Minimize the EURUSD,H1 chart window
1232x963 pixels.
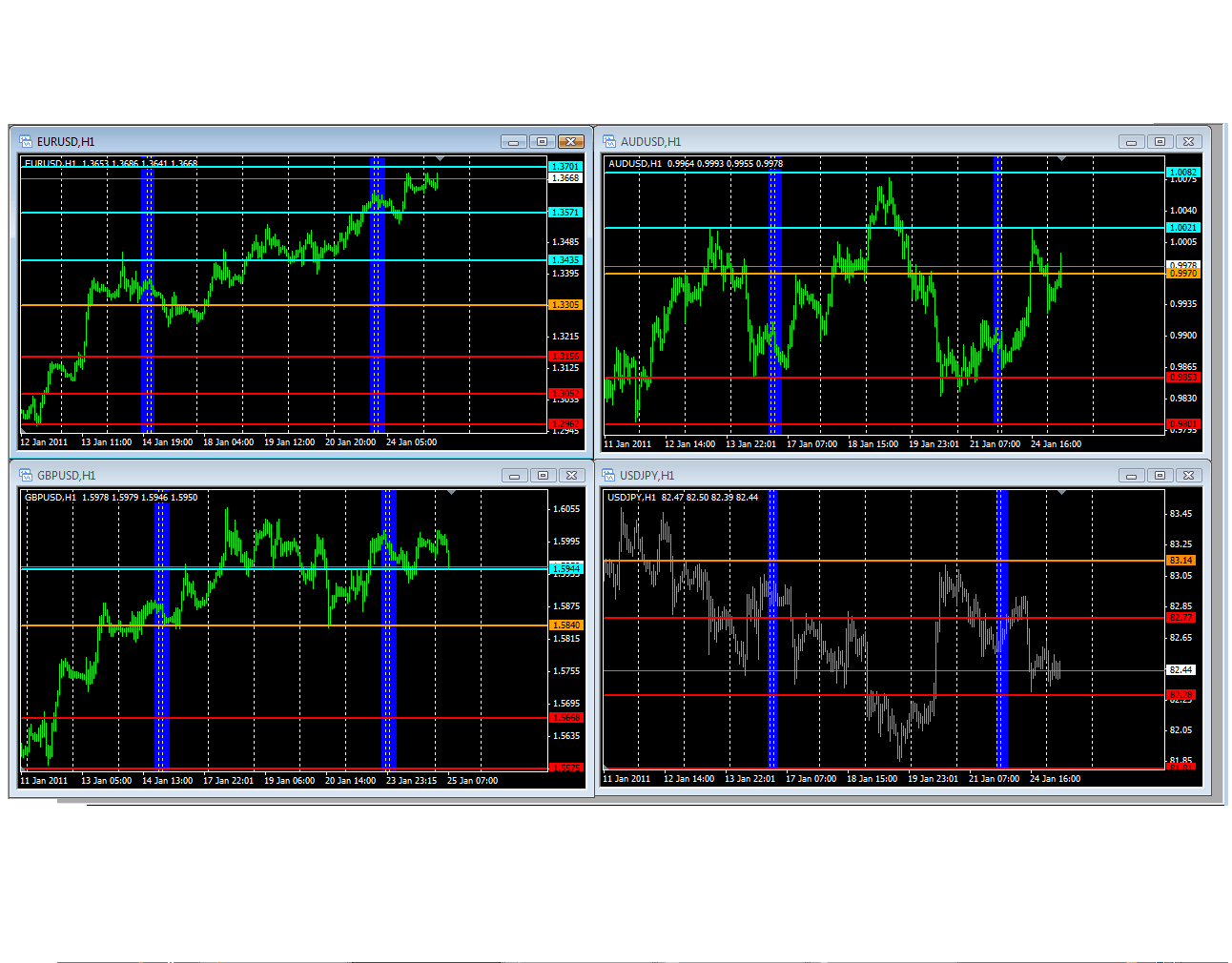pyautogui.click(x=514, y=141)
